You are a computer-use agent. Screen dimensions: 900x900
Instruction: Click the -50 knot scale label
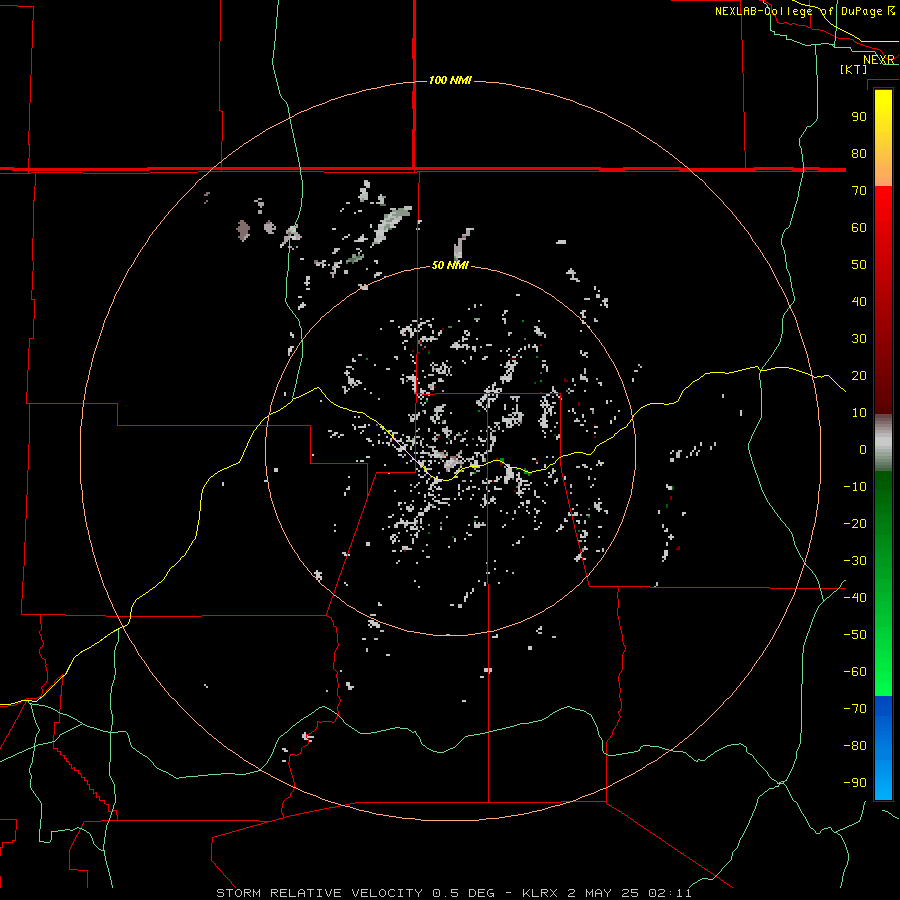(x=855, y=634)
